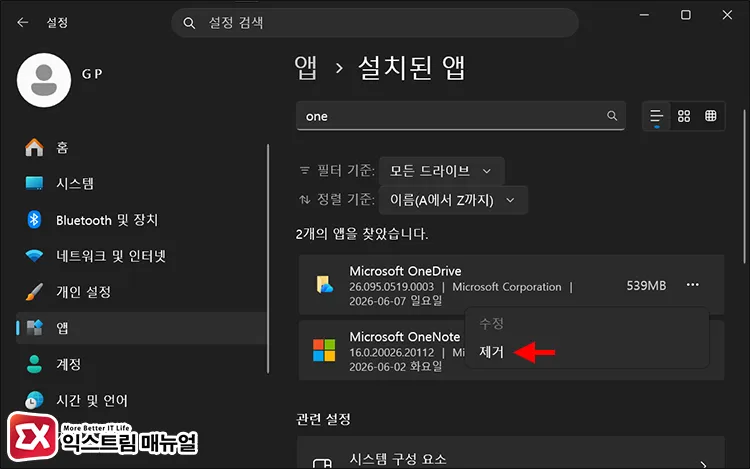Click the back arrow in Settings
Image resolution: width=750 pixels, height=469 pixels.
click(x=22, y=22)
